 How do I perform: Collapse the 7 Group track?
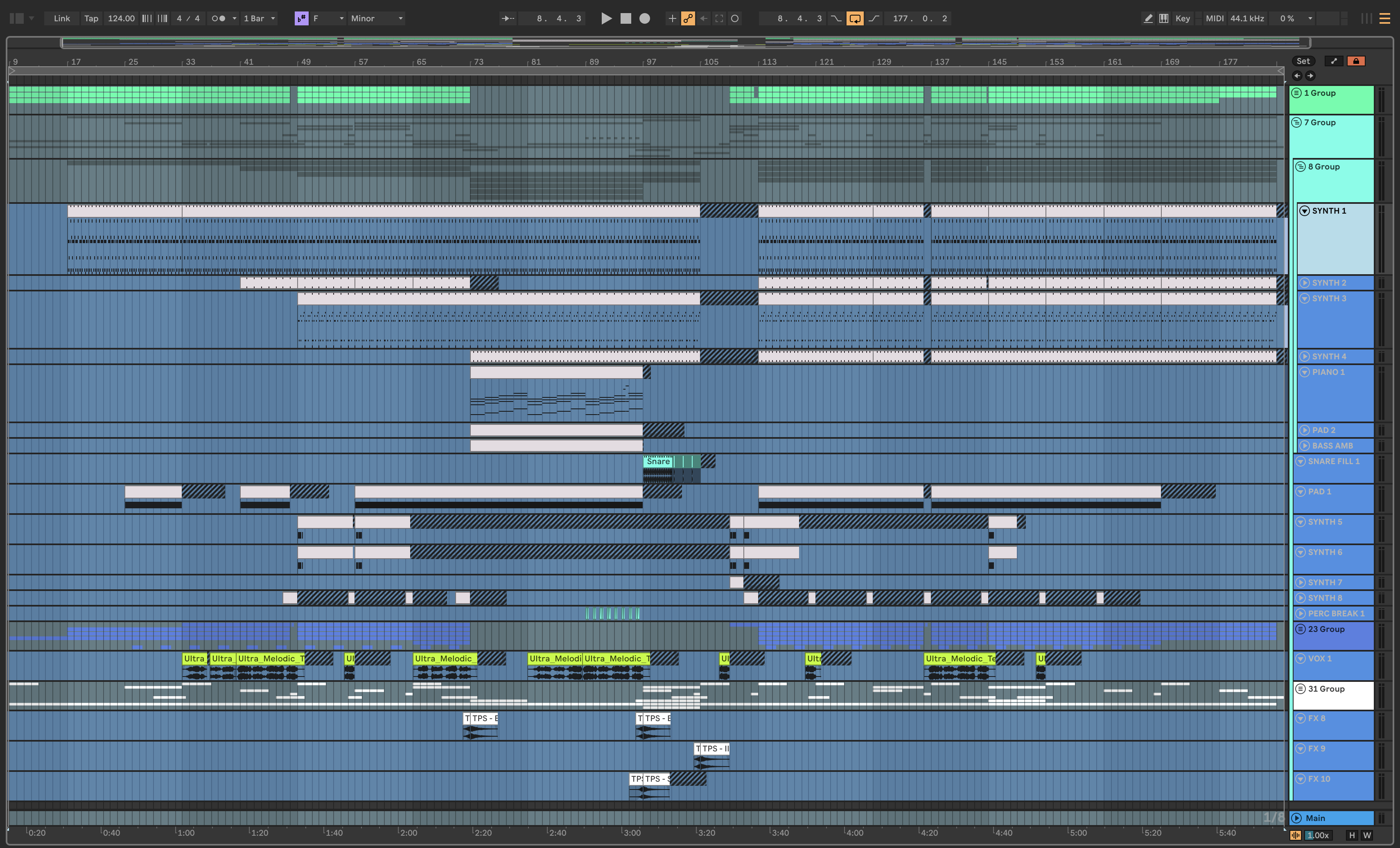1296,122
